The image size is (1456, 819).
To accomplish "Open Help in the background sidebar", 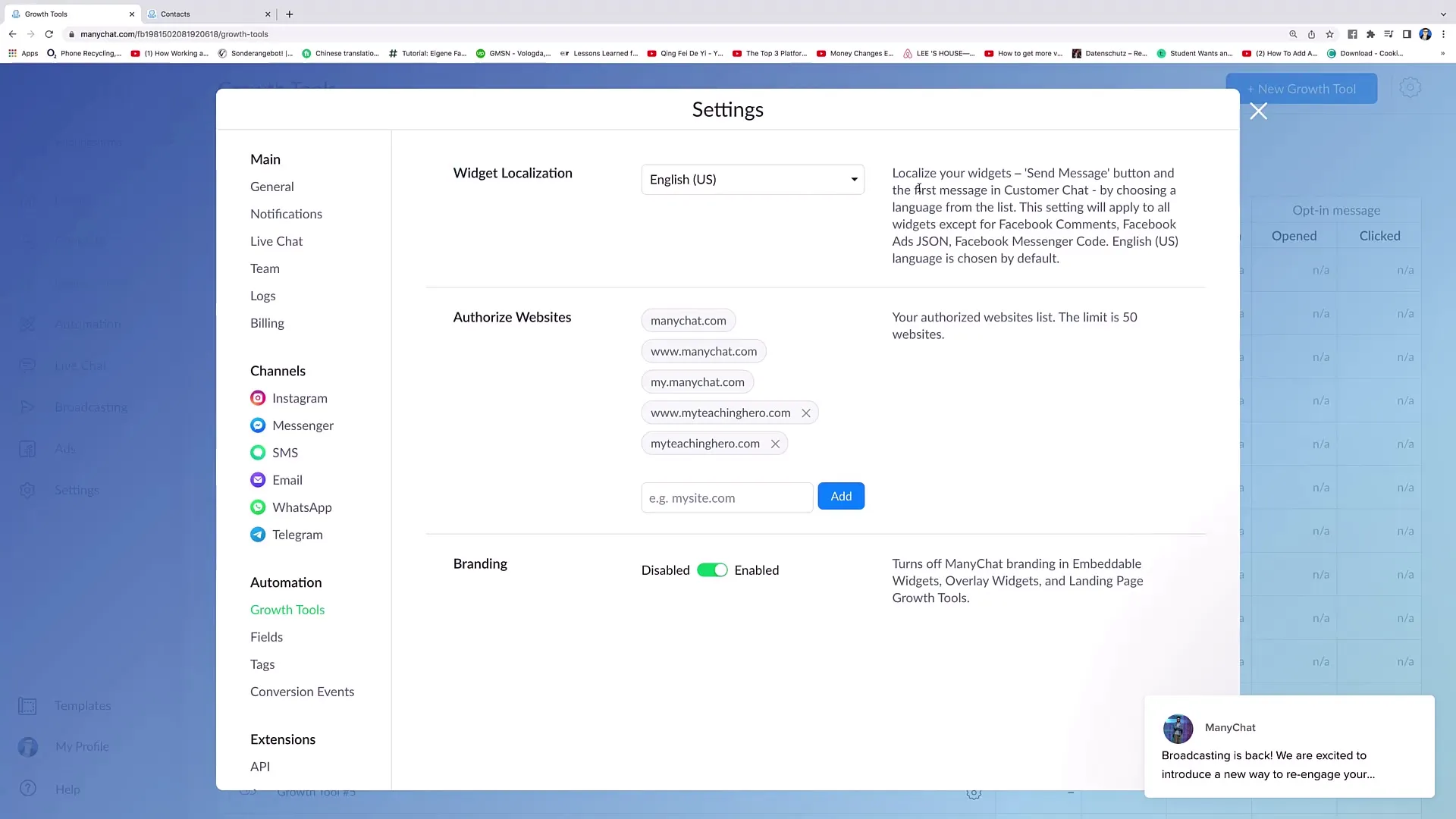I will click(50, 789).
